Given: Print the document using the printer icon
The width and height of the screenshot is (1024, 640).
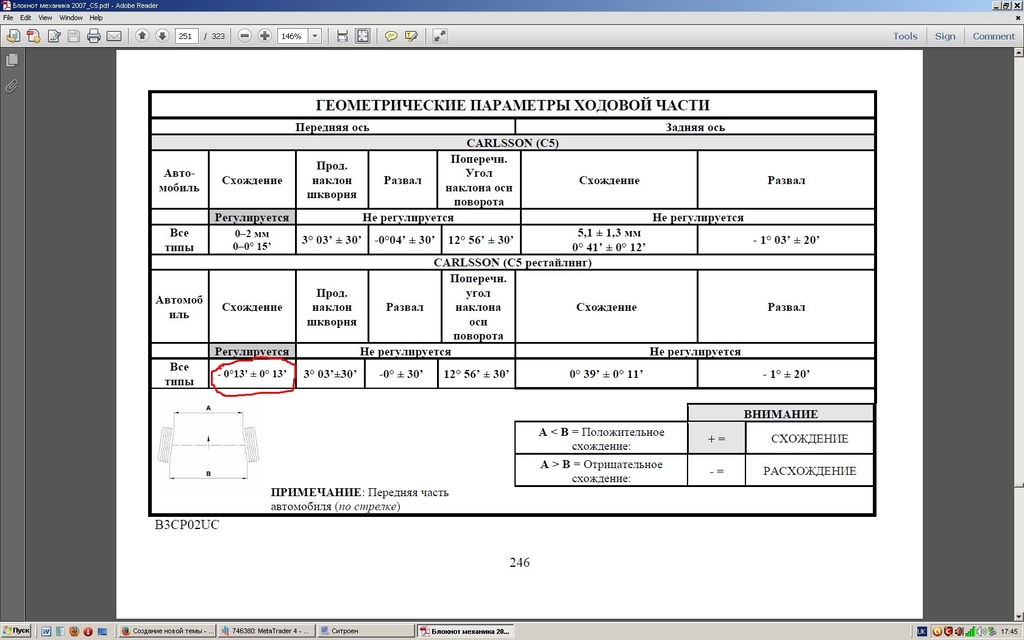Looking at the screenshot, I should pos(94,36).
